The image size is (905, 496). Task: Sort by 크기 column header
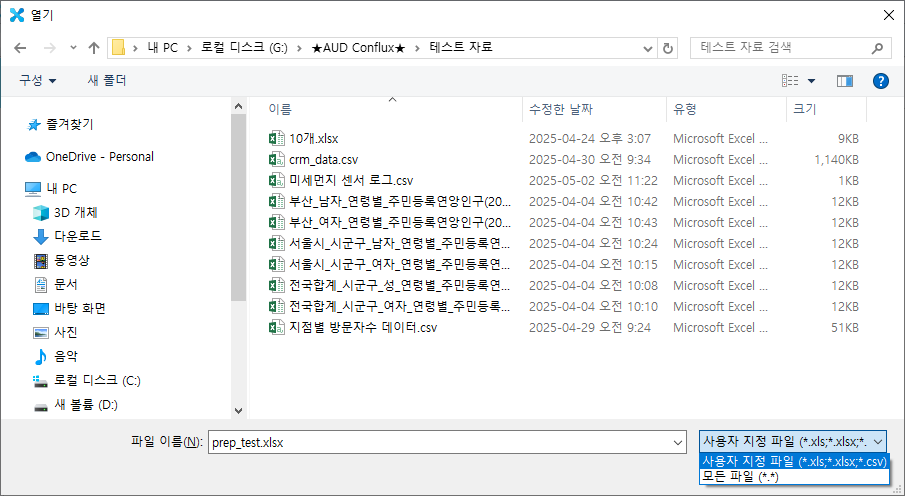coord(804,109)
